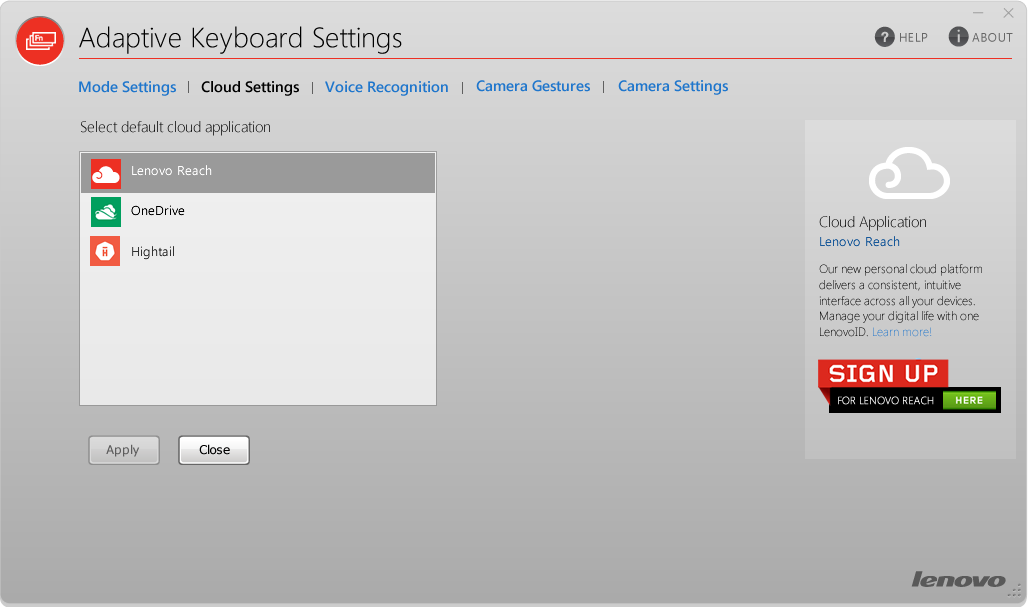This screenshot has height=607, width=1028.
Task: Go to the Camera Gestures tab
Action: [533, 86]
